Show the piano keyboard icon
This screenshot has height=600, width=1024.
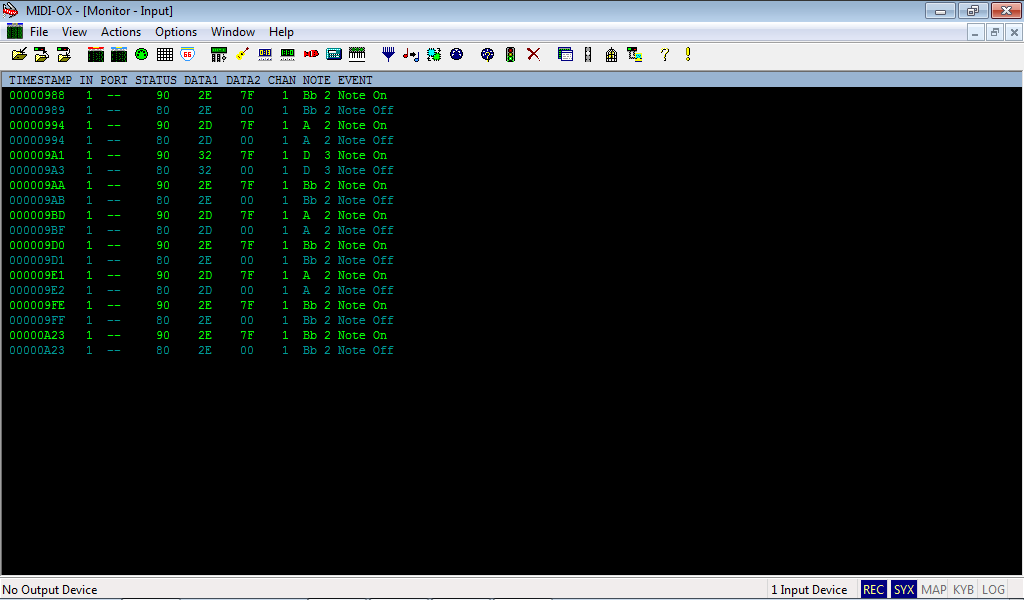coord(357,55)
